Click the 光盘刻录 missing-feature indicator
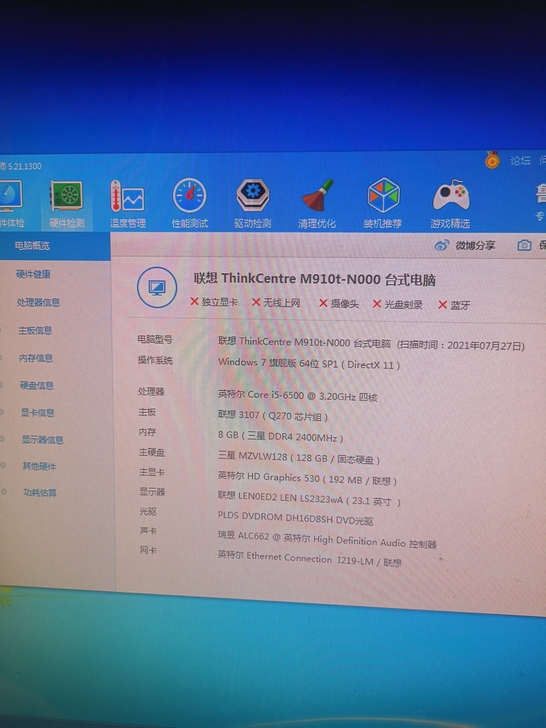 tap(398, 305)
